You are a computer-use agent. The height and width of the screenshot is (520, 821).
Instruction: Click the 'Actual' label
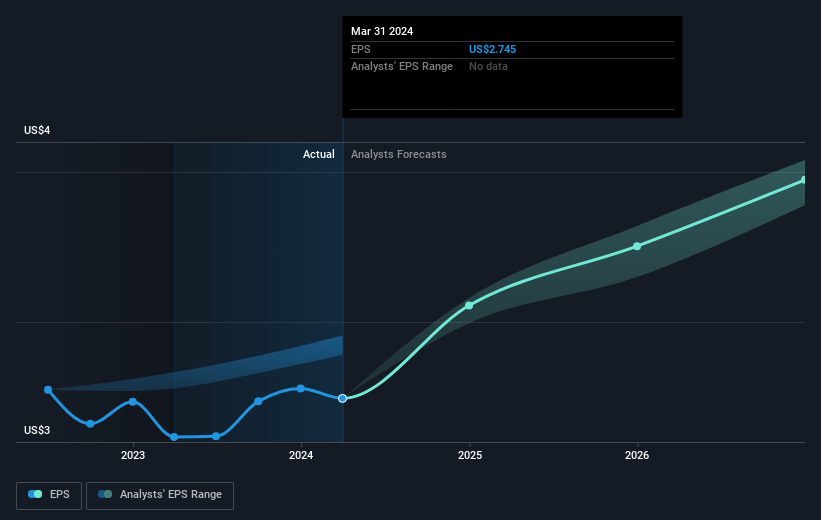318,154
